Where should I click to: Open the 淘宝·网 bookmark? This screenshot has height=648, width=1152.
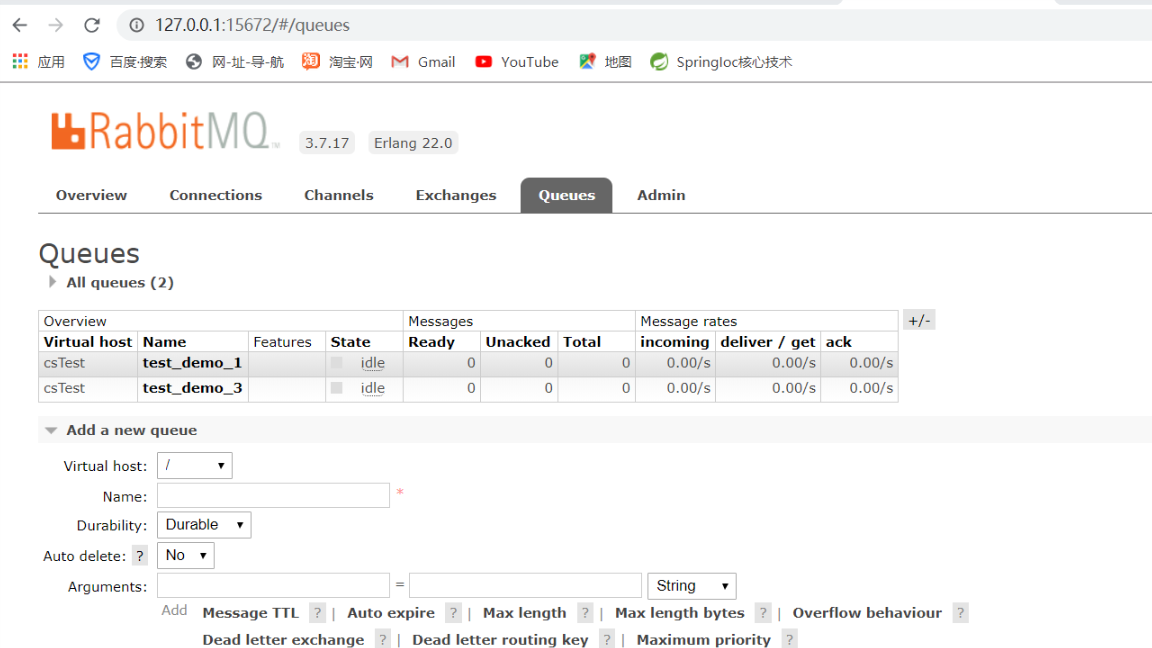point(337,62)
